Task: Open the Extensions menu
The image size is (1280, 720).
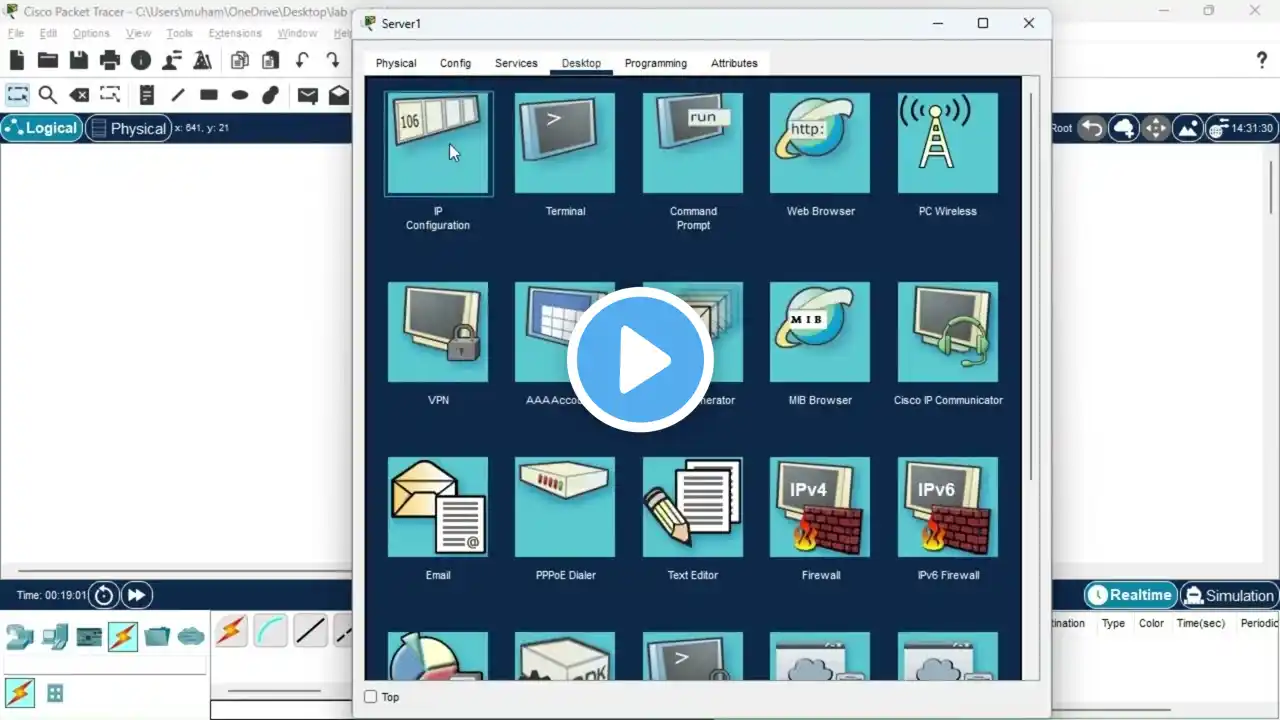Action: coord(237,33)
